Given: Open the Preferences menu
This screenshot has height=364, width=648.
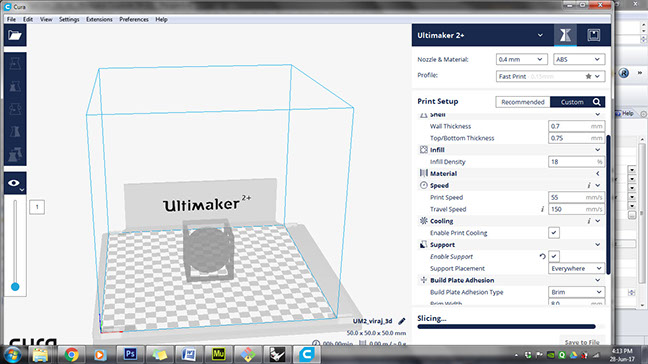Looking at the screenshot, I should [134, 19].
